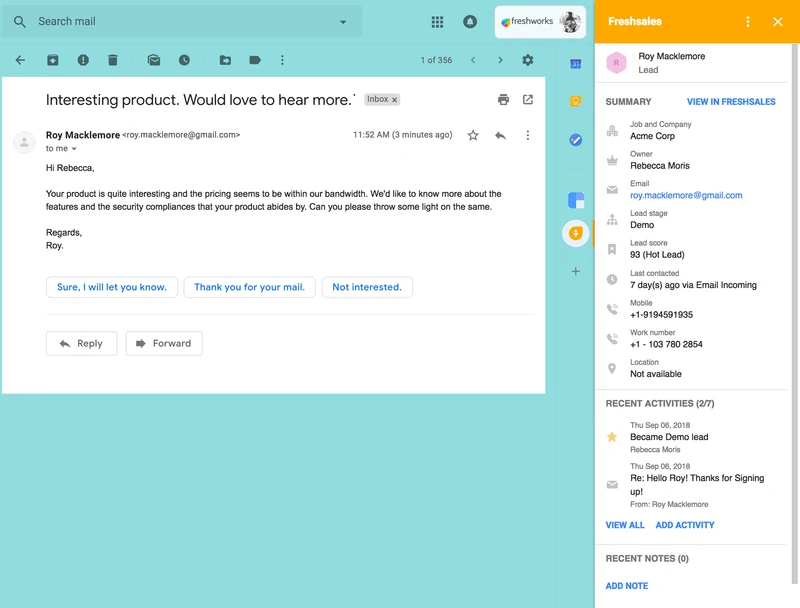The image size is (800, 608).
Task: Open Freshsales panel options menu
Action: click(747, 21)
